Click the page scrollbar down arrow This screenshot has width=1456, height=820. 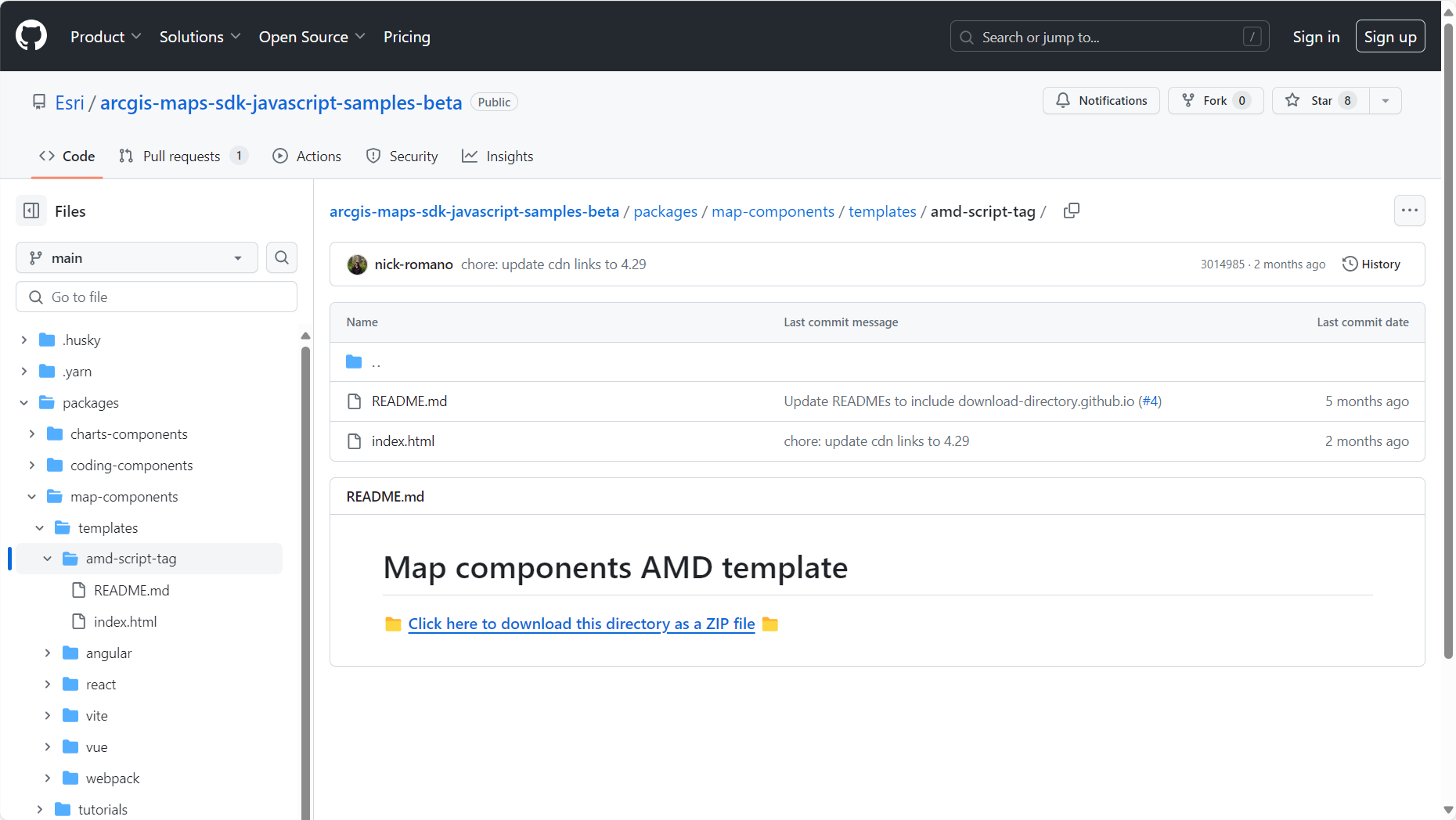click(1448, 810)
